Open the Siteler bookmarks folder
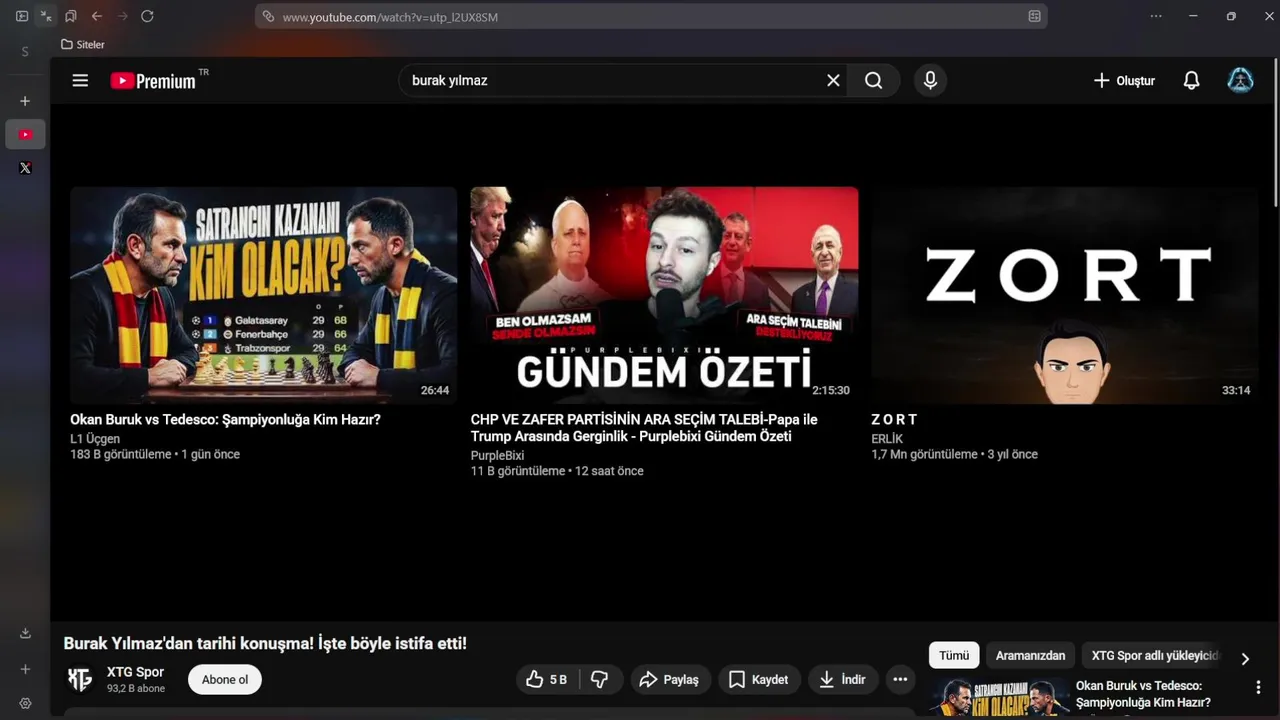This screenshot has height=720, width=1280. 83,44
